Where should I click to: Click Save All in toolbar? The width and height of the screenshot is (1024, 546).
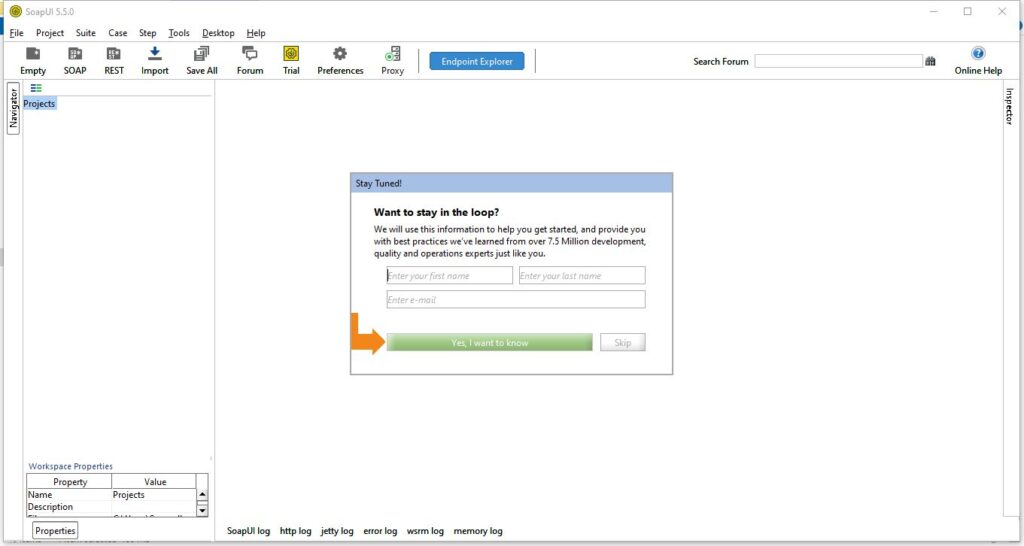[x=202, y=61]
